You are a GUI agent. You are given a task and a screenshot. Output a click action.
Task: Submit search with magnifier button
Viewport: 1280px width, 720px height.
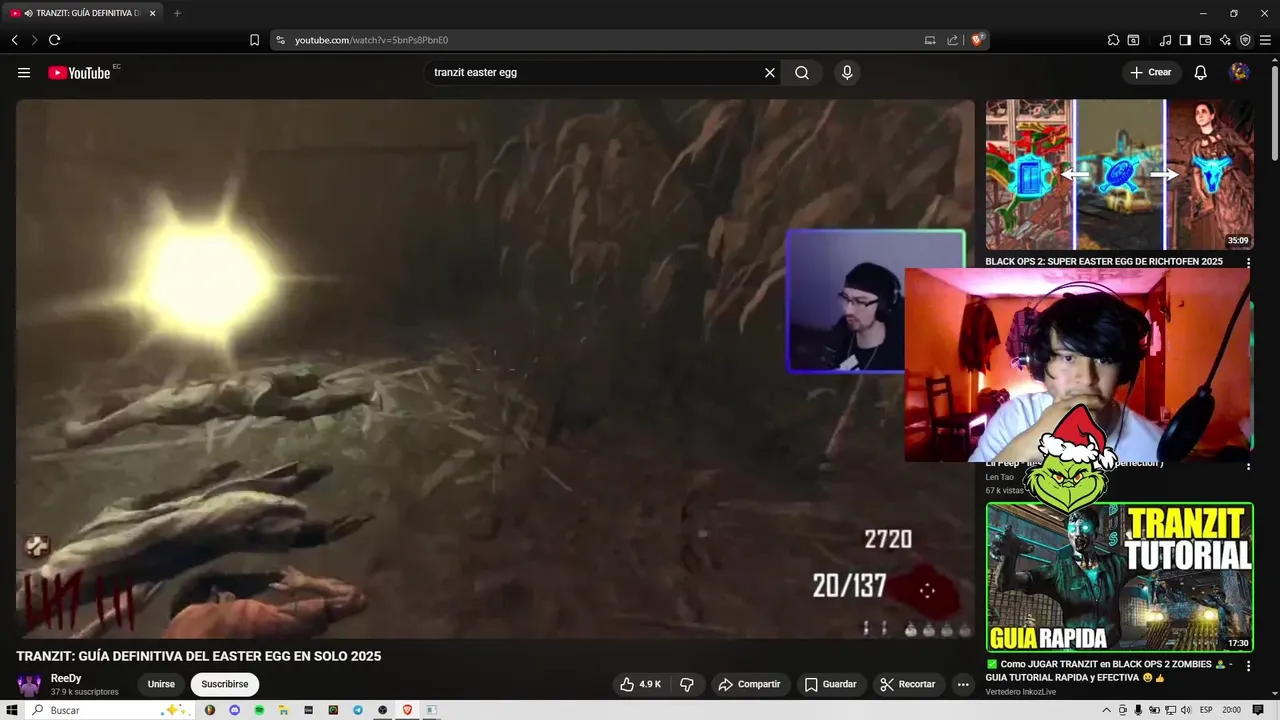click(x=802, y=73)
